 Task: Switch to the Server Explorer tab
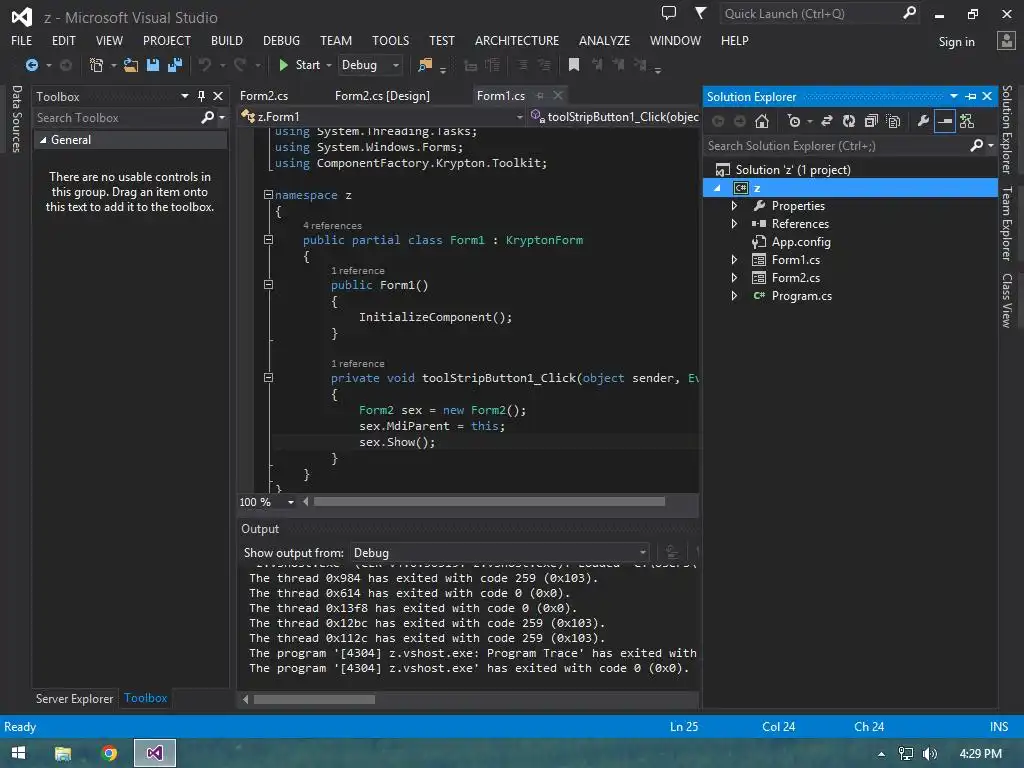(x=74, y=699)
